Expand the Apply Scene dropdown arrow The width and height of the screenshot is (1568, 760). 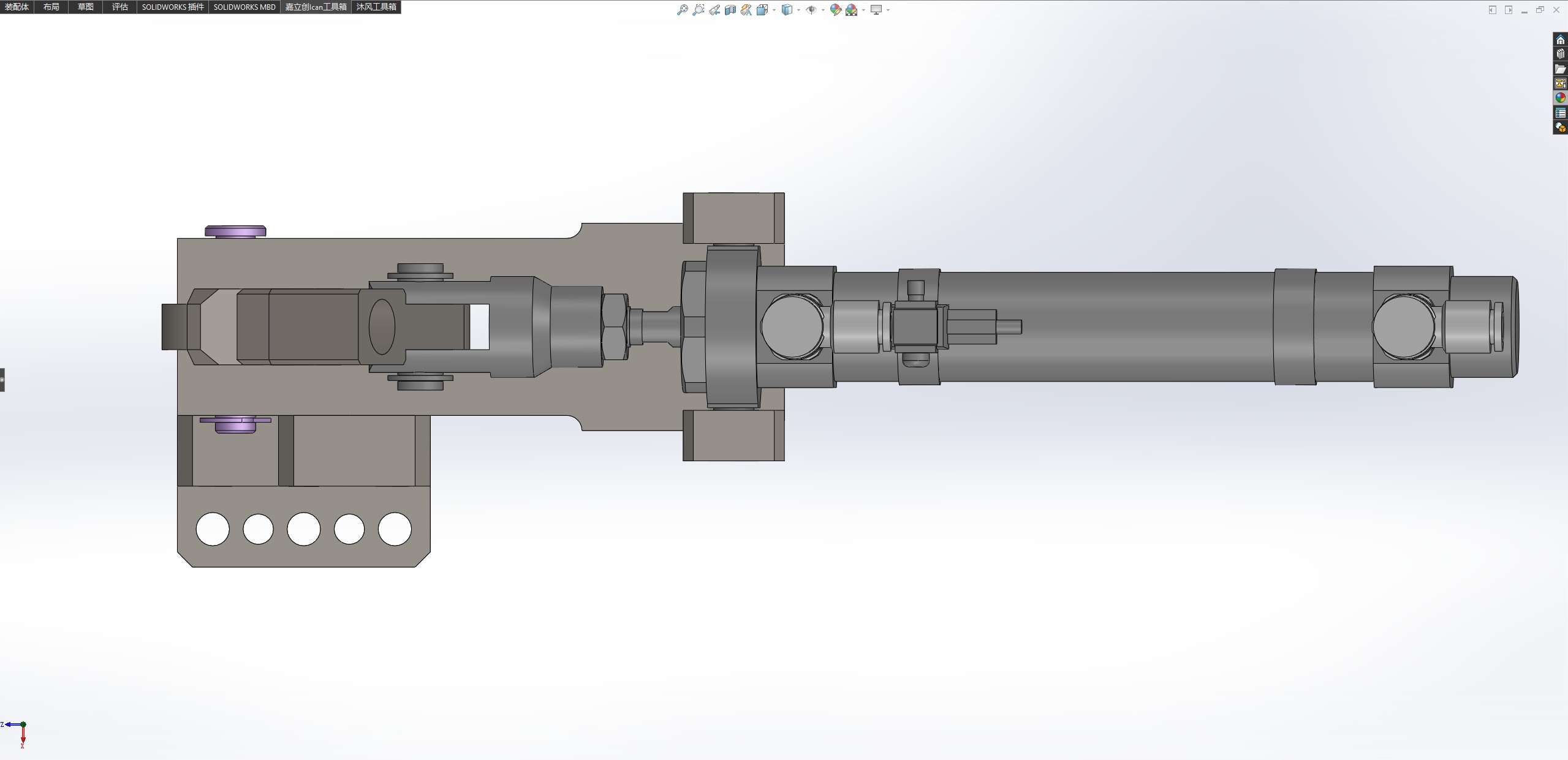[x=863, y=10]
